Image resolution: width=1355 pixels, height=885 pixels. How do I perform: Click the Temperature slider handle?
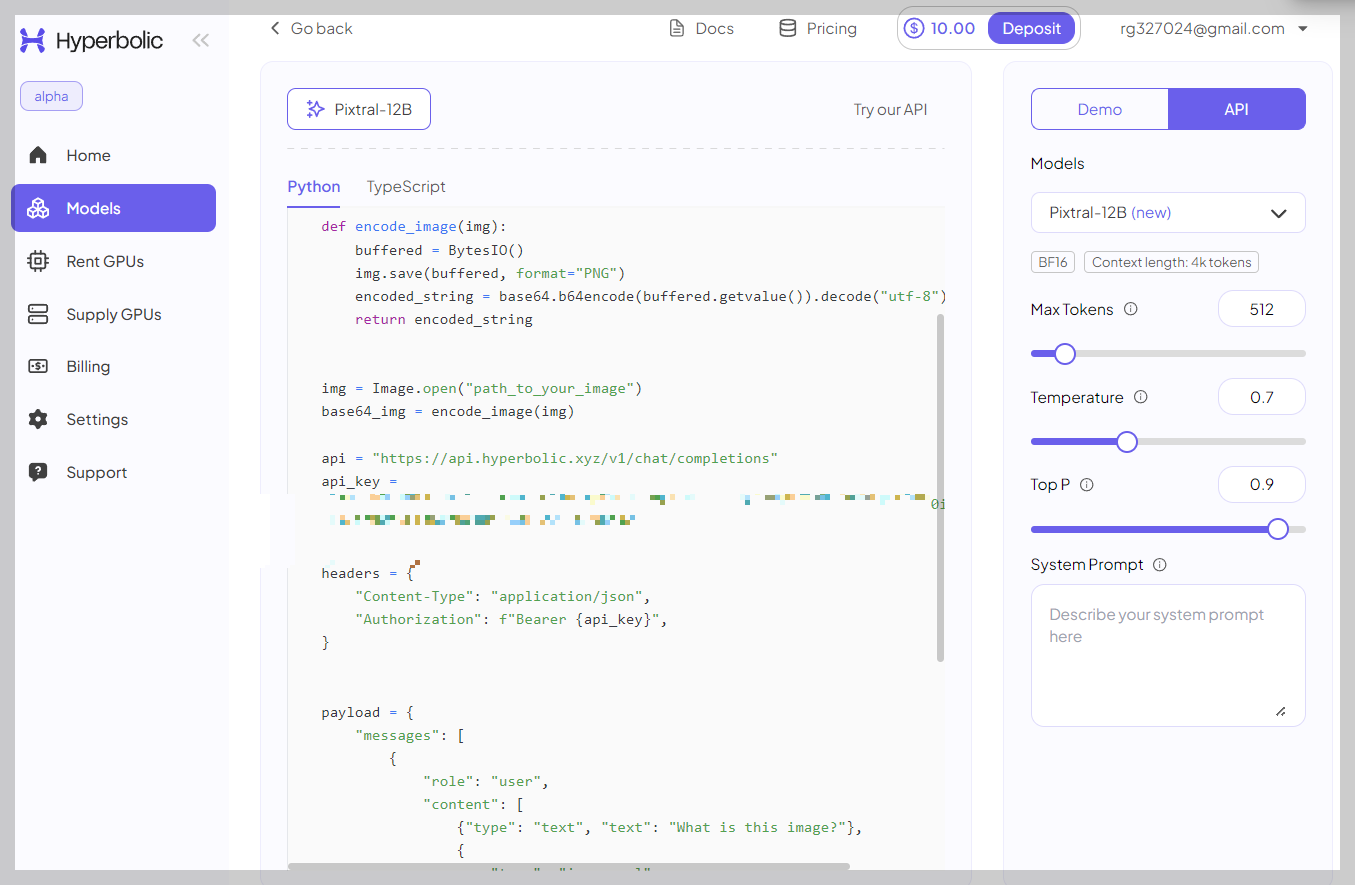pos(1127,442)
